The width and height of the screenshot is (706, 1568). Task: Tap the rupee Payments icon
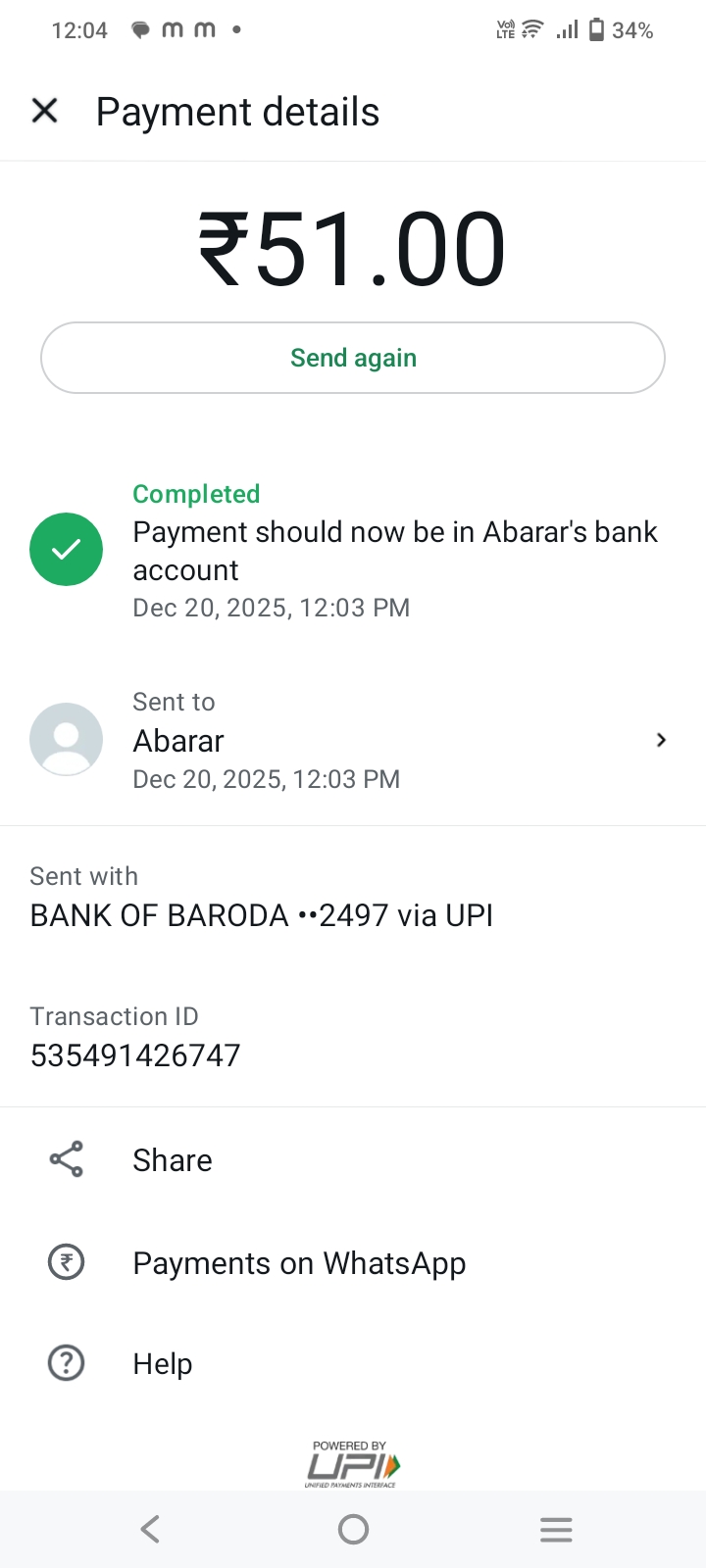pos(66,1262)
